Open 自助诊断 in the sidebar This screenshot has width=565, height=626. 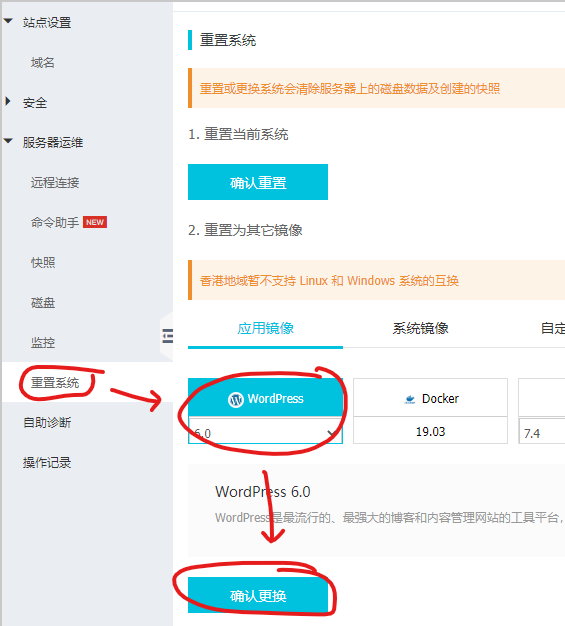[x=47, y=422]
